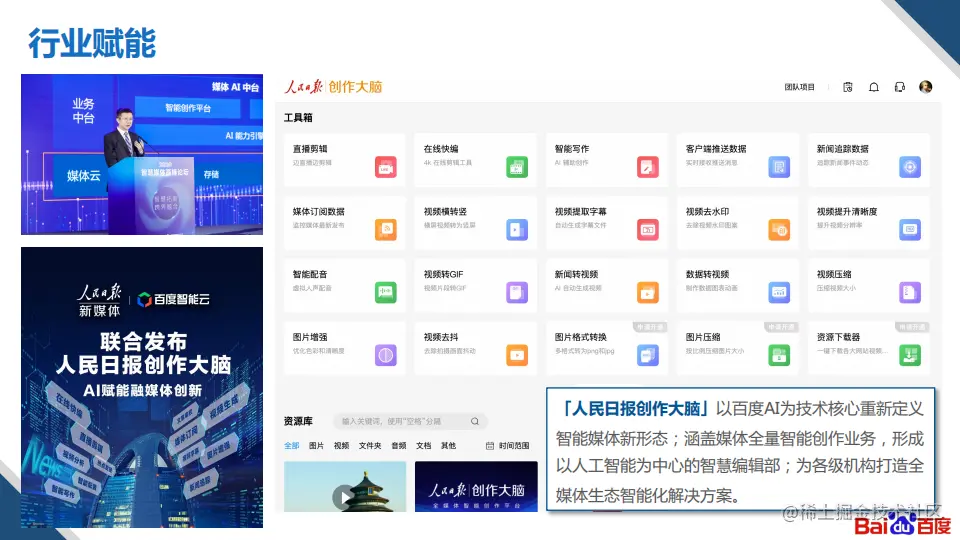960x540 pixels.
Task: Click the 人民日报 创作大脑 logo
Action: click(333, 87)
